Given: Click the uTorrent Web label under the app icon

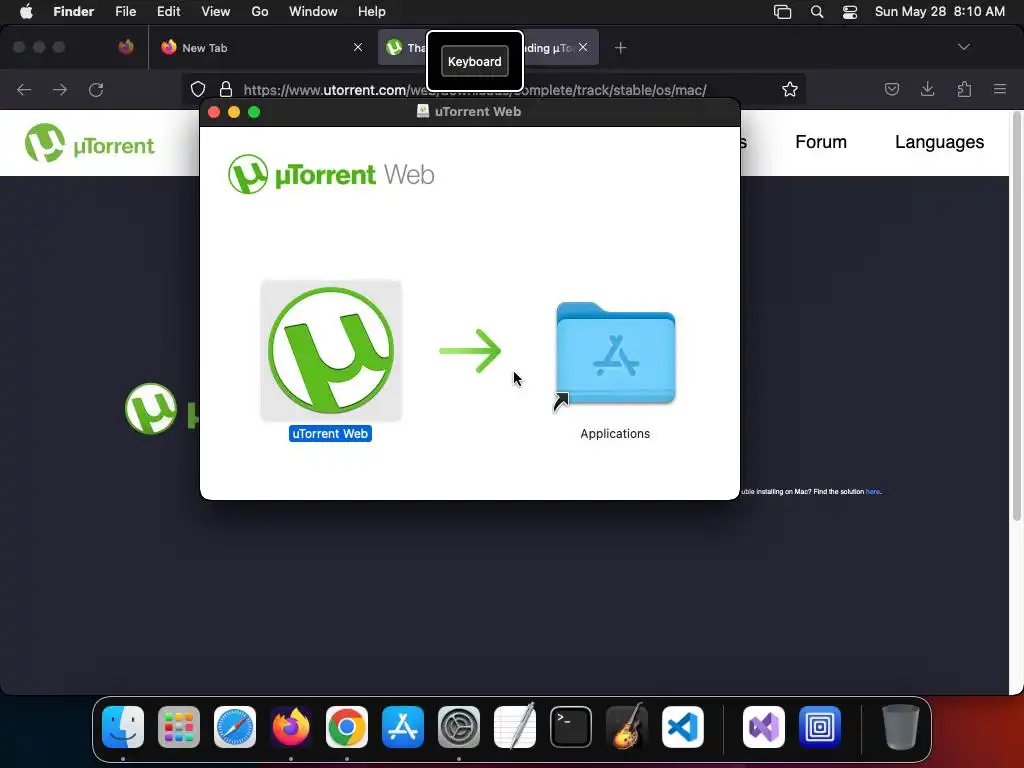Looking at the screenshot, I should [330, 434].
